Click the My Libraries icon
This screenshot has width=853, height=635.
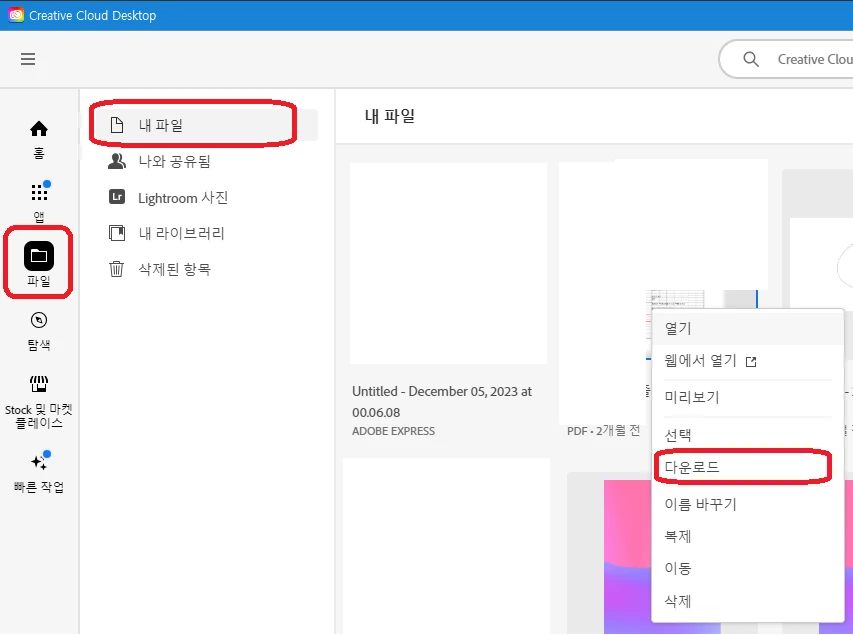click(117, 233)
